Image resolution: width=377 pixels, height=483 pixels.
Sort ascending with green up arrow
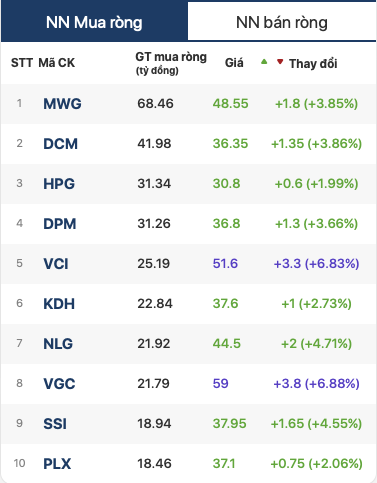pyautogui.click(x=264, y=61)
